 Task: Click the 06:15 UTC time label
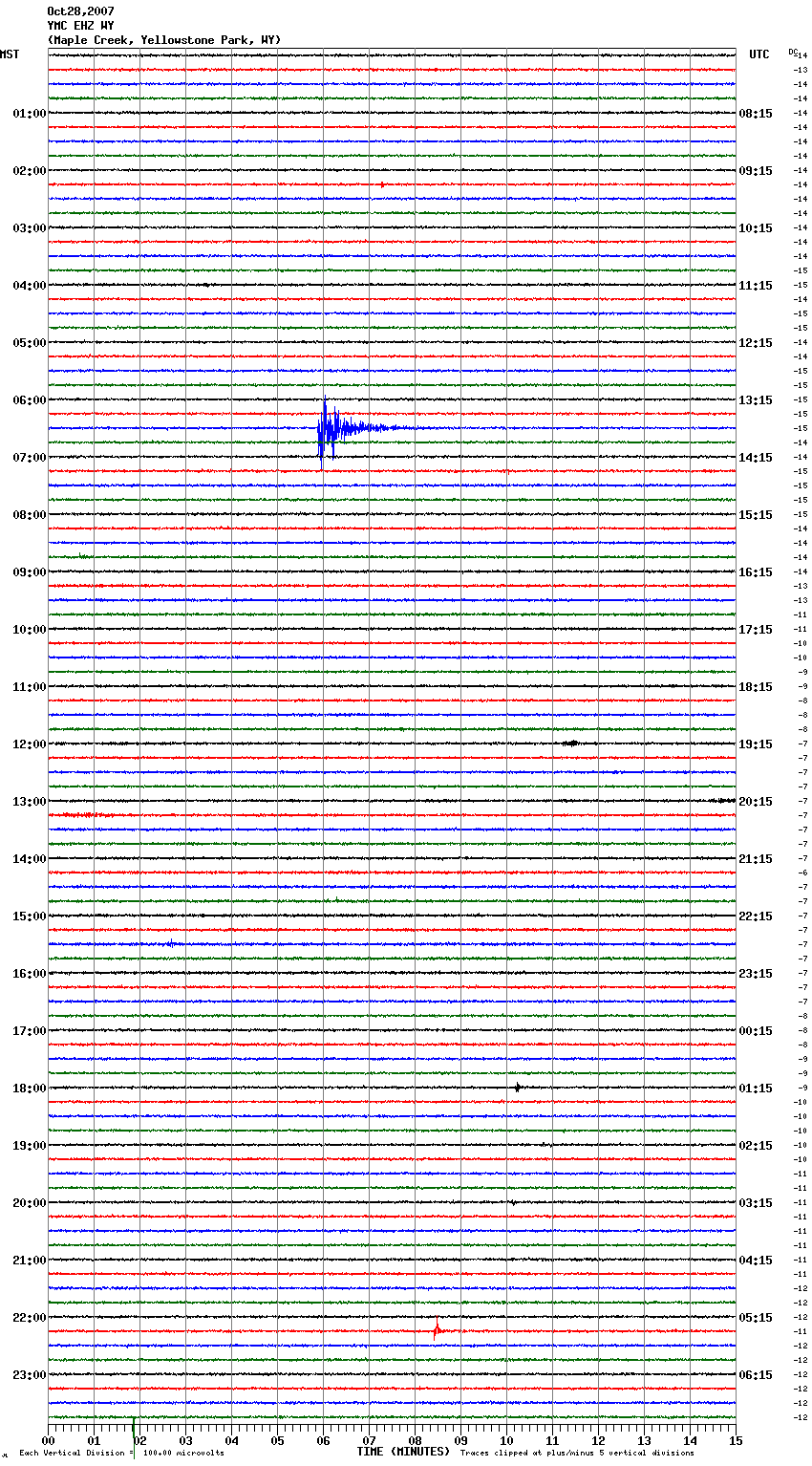click(x=756, y=1375)
